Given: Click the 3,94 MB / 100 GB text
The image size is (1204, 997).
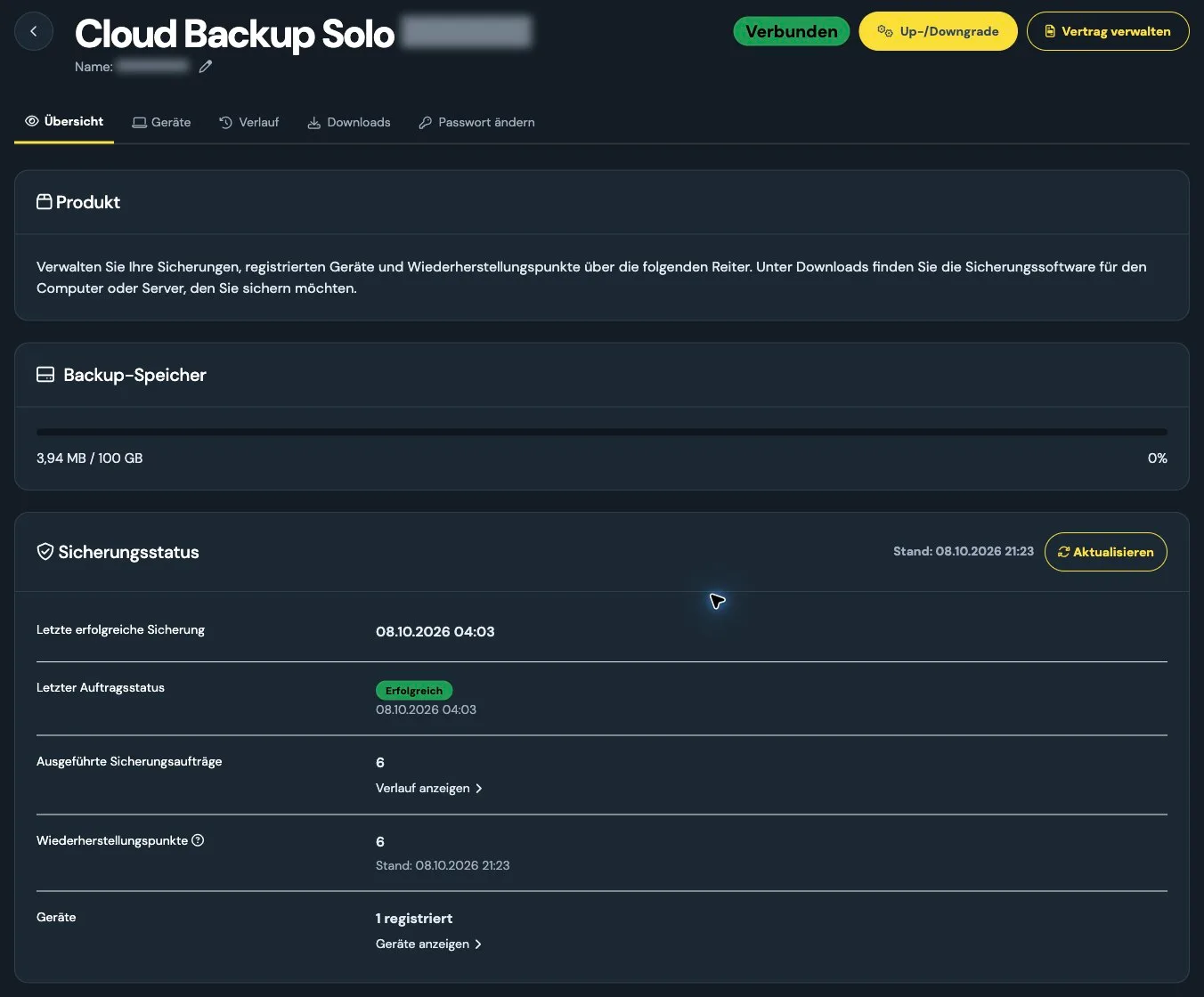Looking at the screenshot, I should pyautogui.click(x=89, y=458).
